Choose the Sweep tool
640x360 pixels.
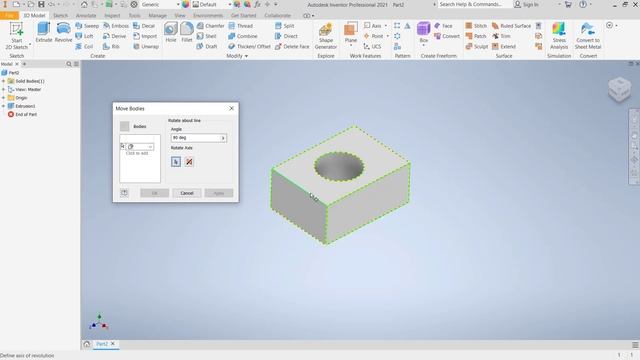(x=87, y=26)
